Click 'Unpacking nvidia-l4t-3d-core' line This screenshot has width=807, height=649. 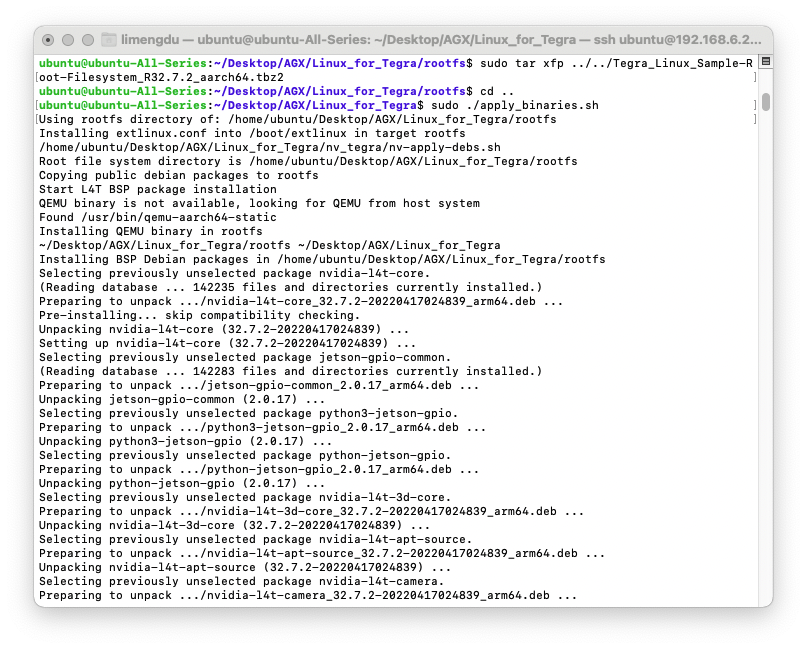pos(235,525)
